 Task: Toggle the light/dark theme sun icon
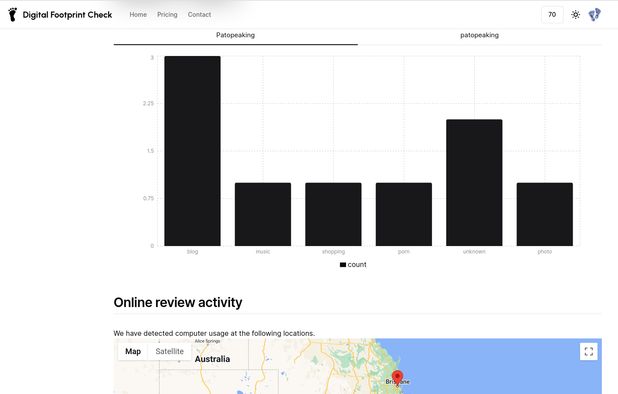(575, 15)
